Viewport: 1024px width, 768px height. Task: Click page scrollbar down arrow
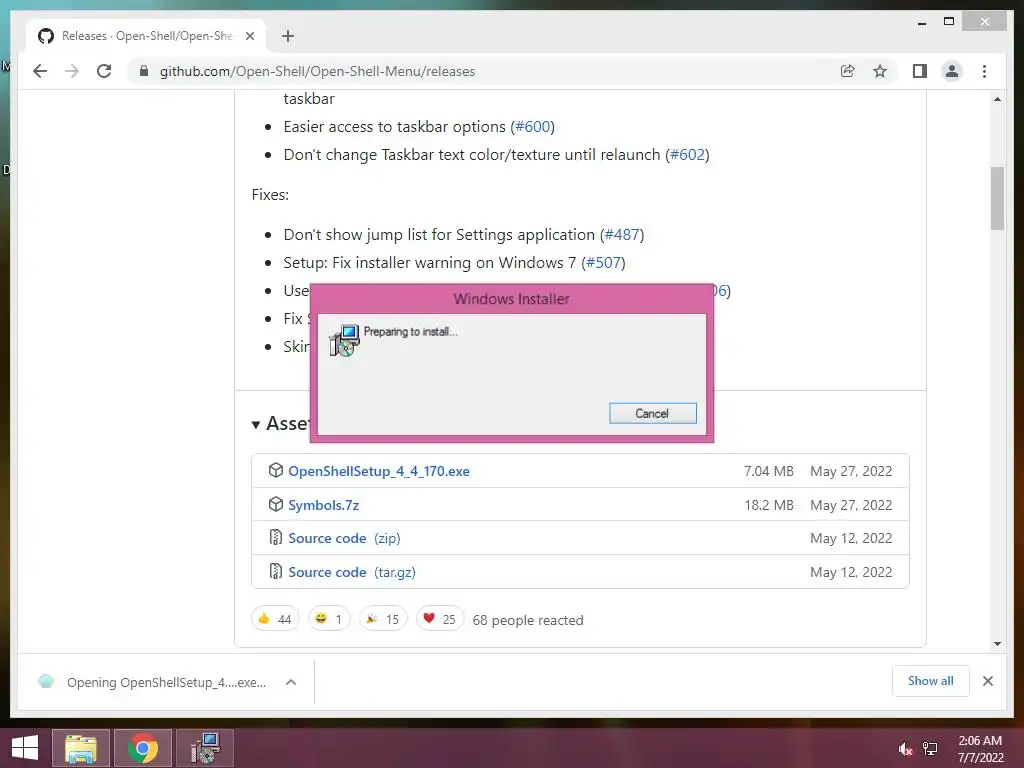(x=997, y=644)
